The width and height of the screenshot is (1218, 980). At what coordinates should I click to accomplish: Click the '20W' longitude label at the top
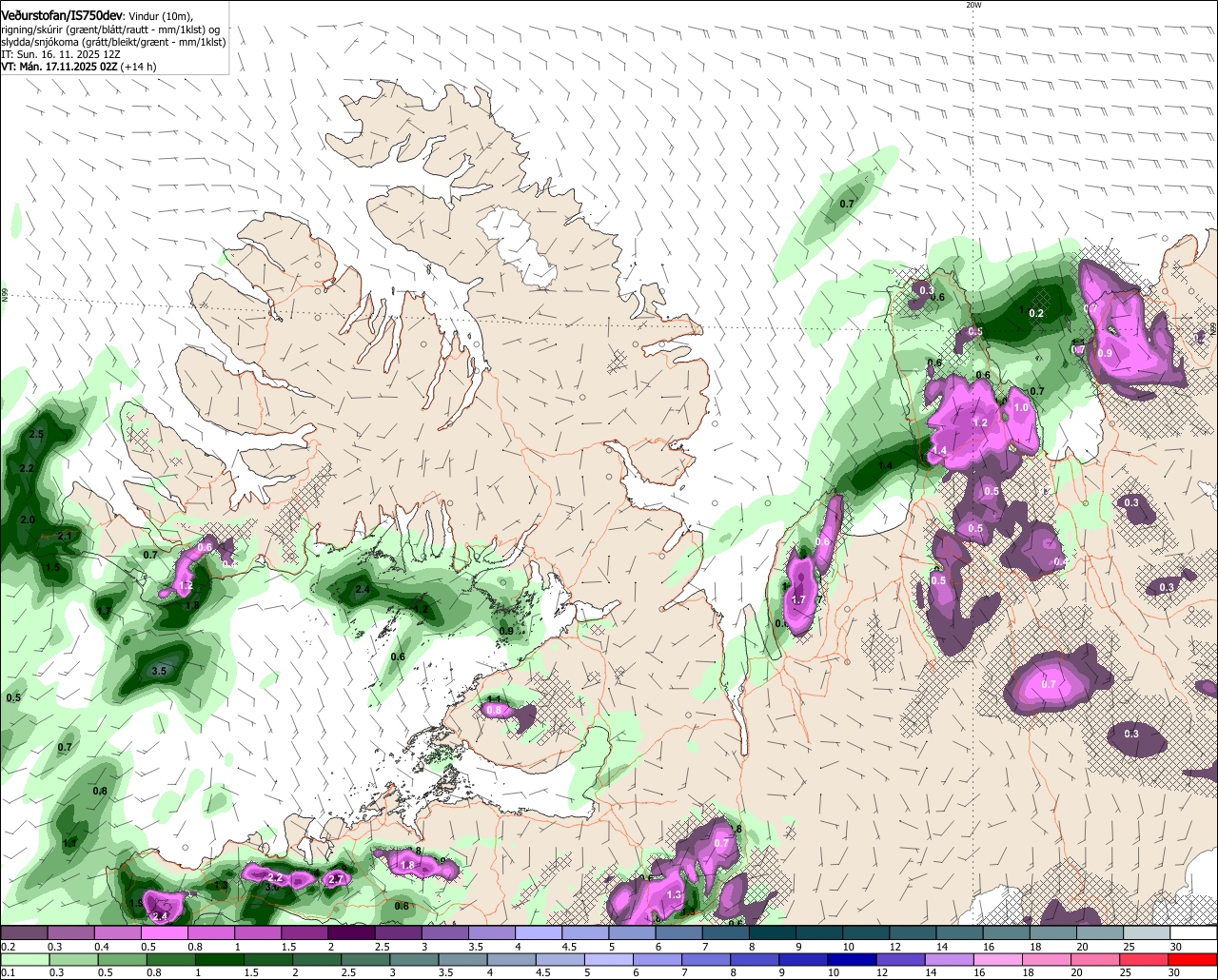tap(972, 5)
